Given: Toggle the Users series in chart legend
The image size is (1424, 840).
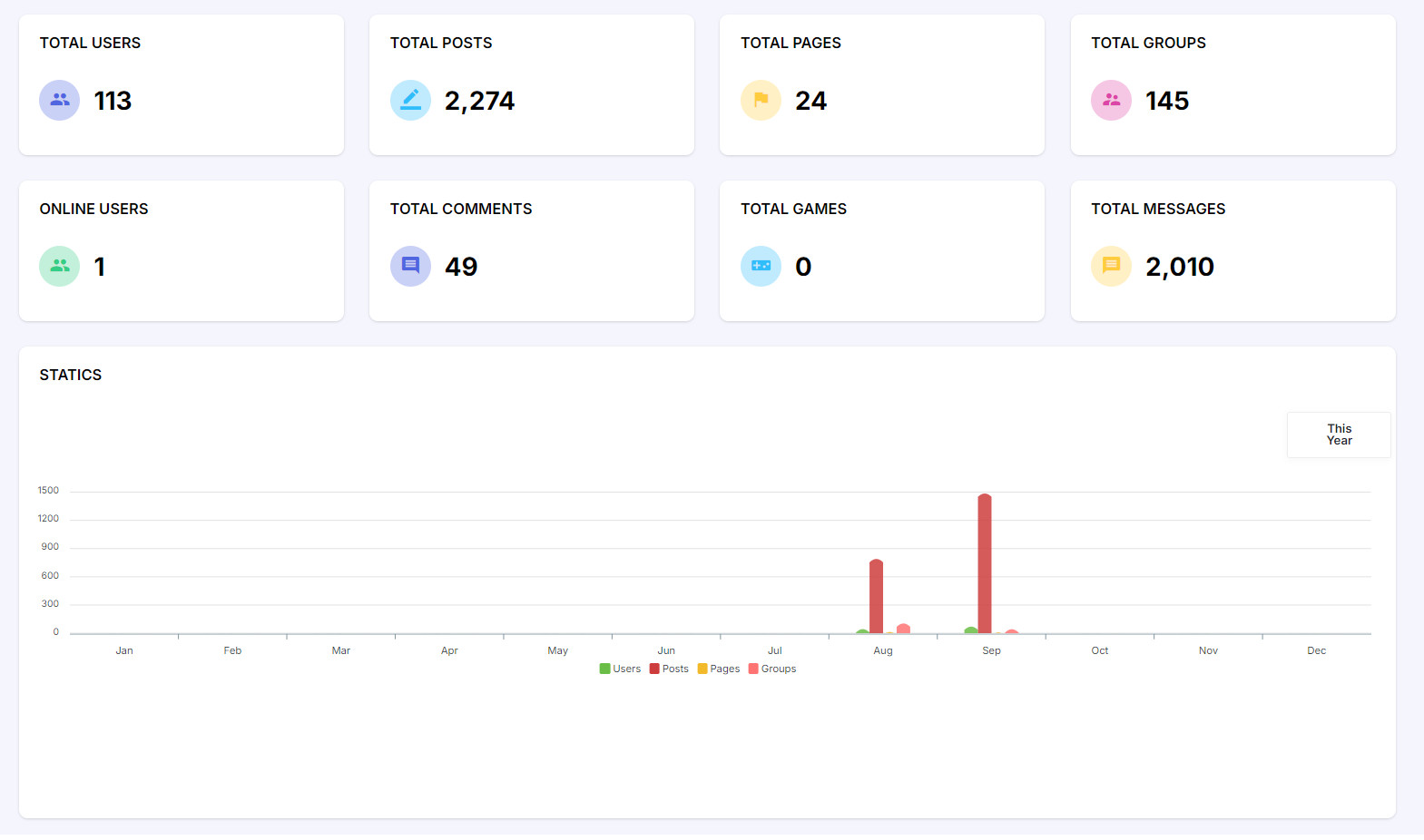Looking at the screenshot, I should pos(620,669).
